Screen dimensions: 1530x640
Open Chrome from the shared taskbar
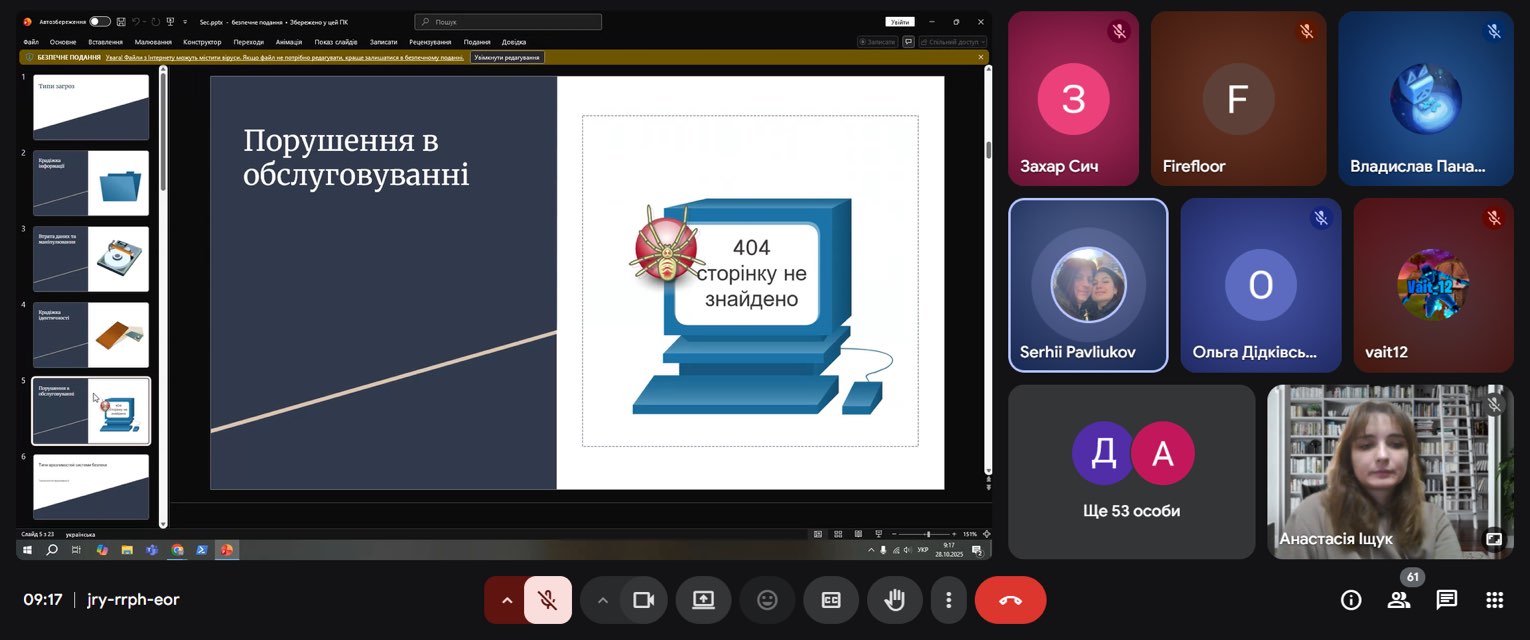[177, 550]
